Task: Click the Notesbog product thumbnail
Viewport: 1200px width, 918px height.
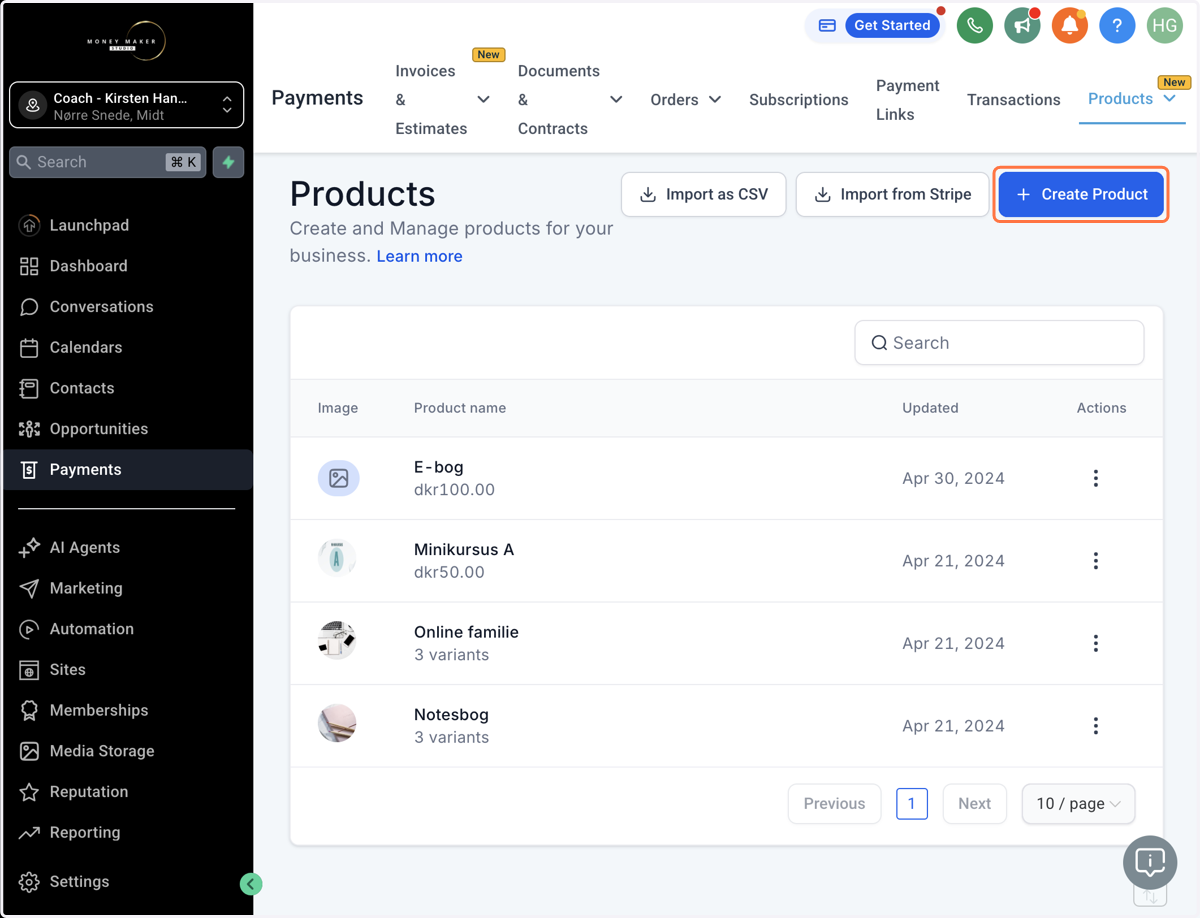Action: pos(337,723)
